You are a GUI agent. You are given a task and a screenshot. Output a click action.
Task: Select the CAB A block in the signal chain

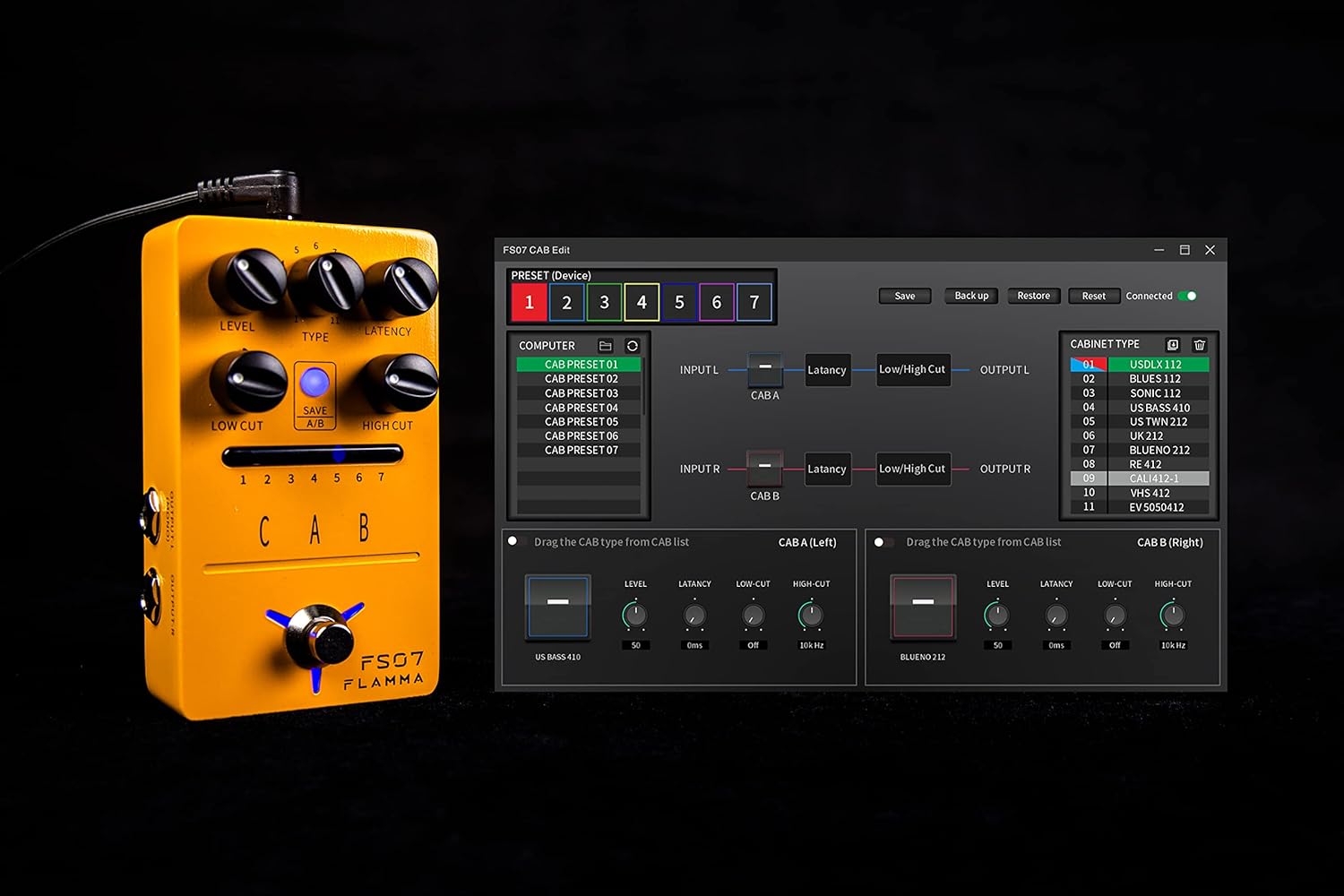coord(764,369)
